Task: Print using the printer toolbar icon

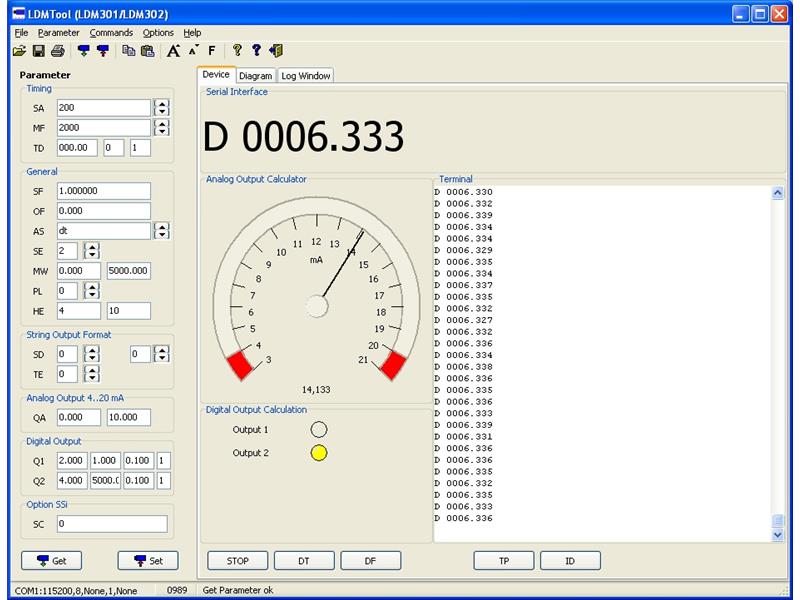Action: [x=58, y=51]
